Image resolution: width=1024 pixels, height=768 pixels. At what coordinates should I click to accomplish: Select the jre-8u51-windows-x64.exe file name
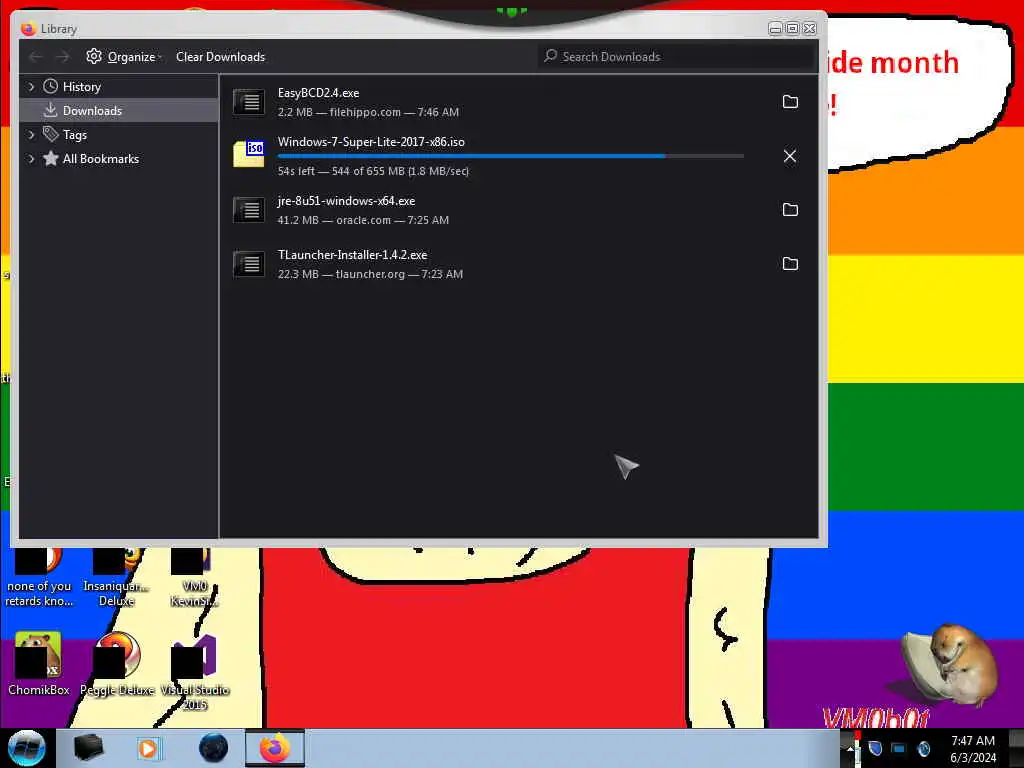tap(346, 200)
